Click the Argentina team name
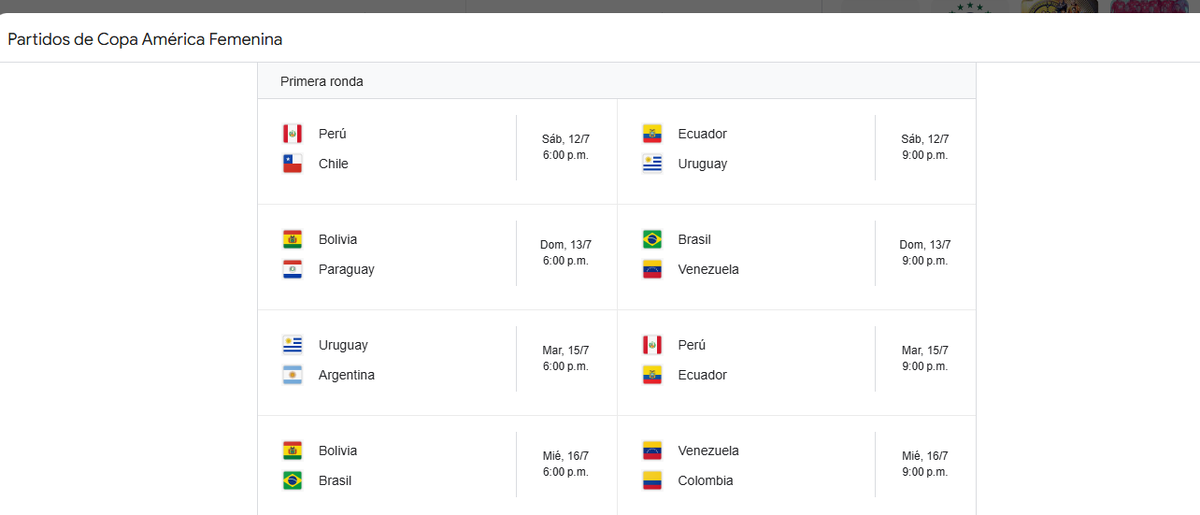1200x515 pixels. click(x=347, y=375)
